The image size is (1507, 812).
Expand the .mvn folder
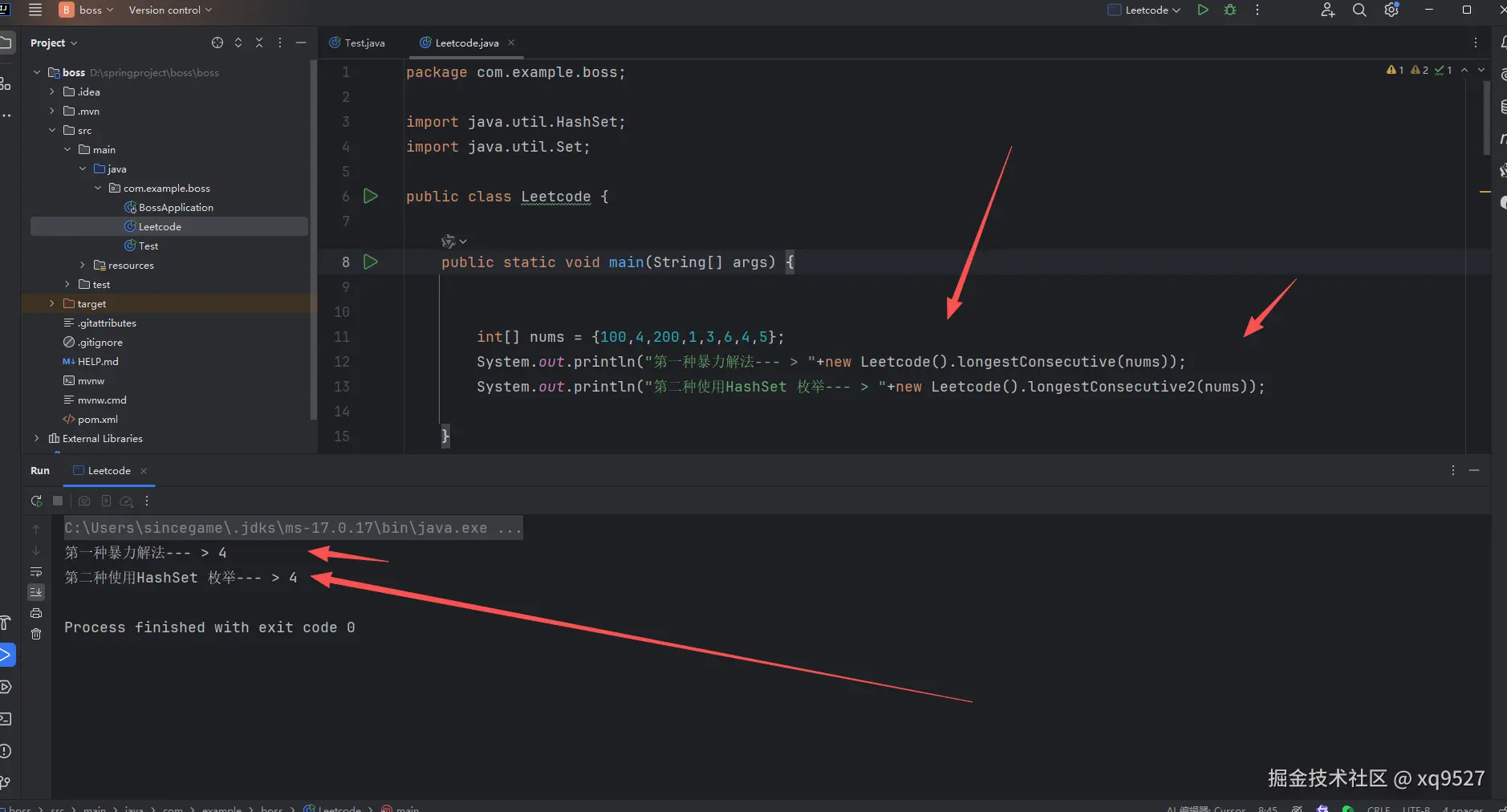pyautogui.click(x=52, y=111)
